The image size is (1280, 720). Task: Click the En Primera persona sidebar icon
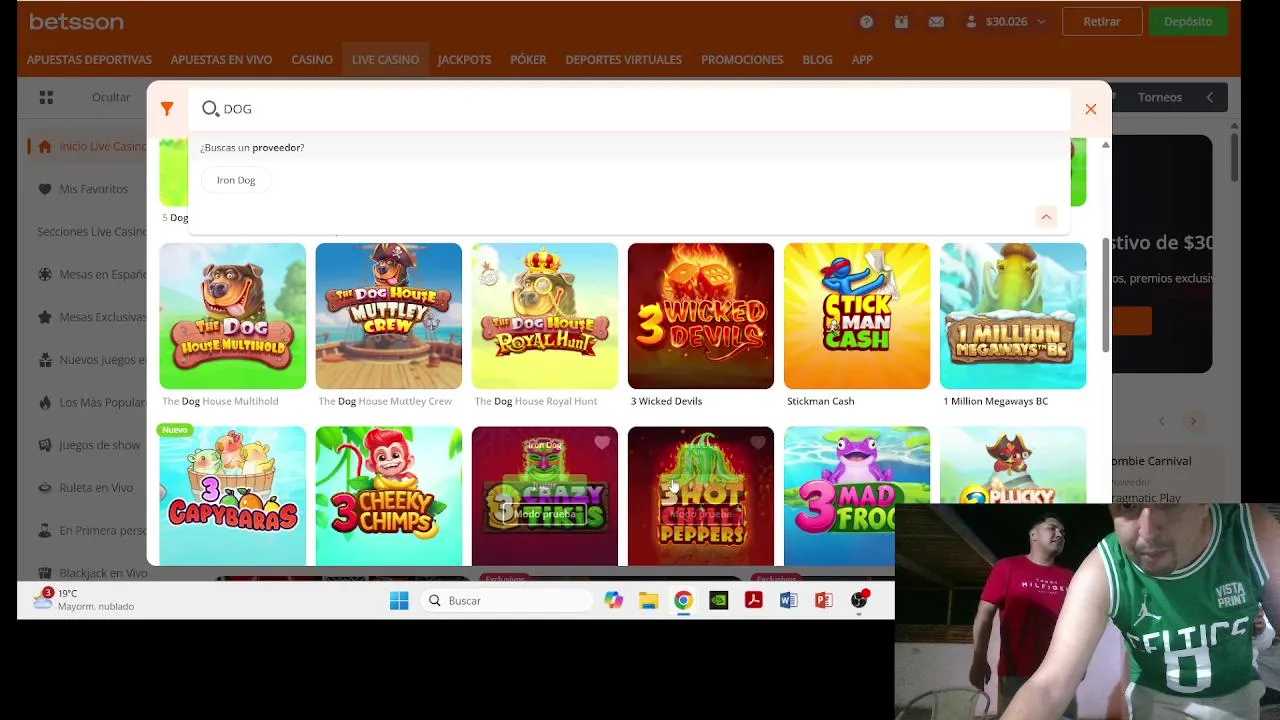pos(44,531)
